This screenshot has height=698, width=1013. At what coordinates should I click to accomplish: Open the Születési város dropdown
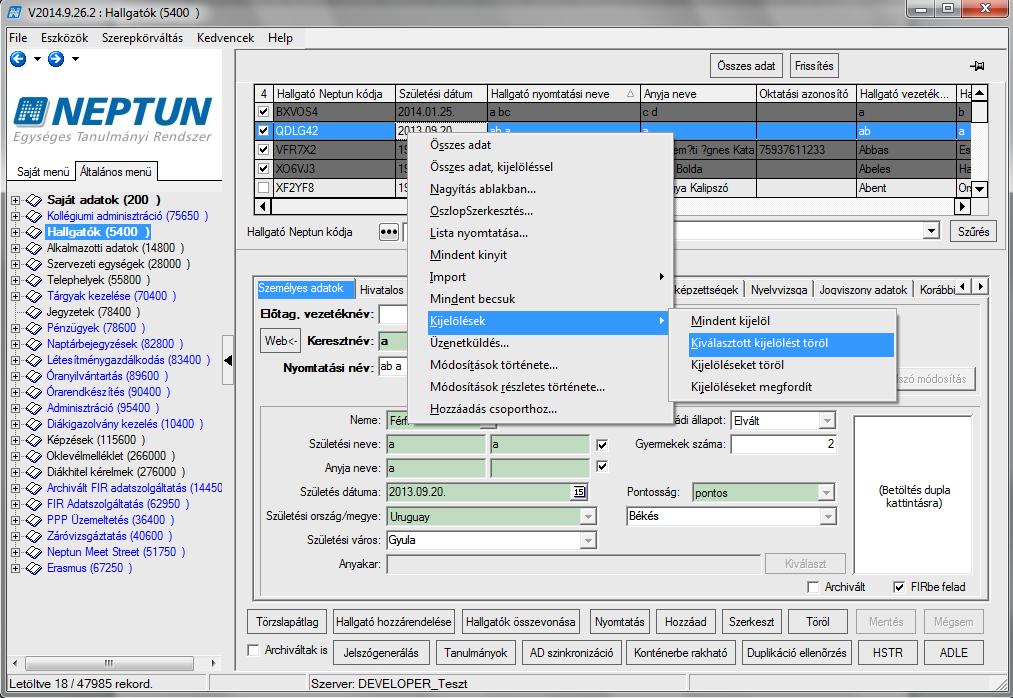587,540
